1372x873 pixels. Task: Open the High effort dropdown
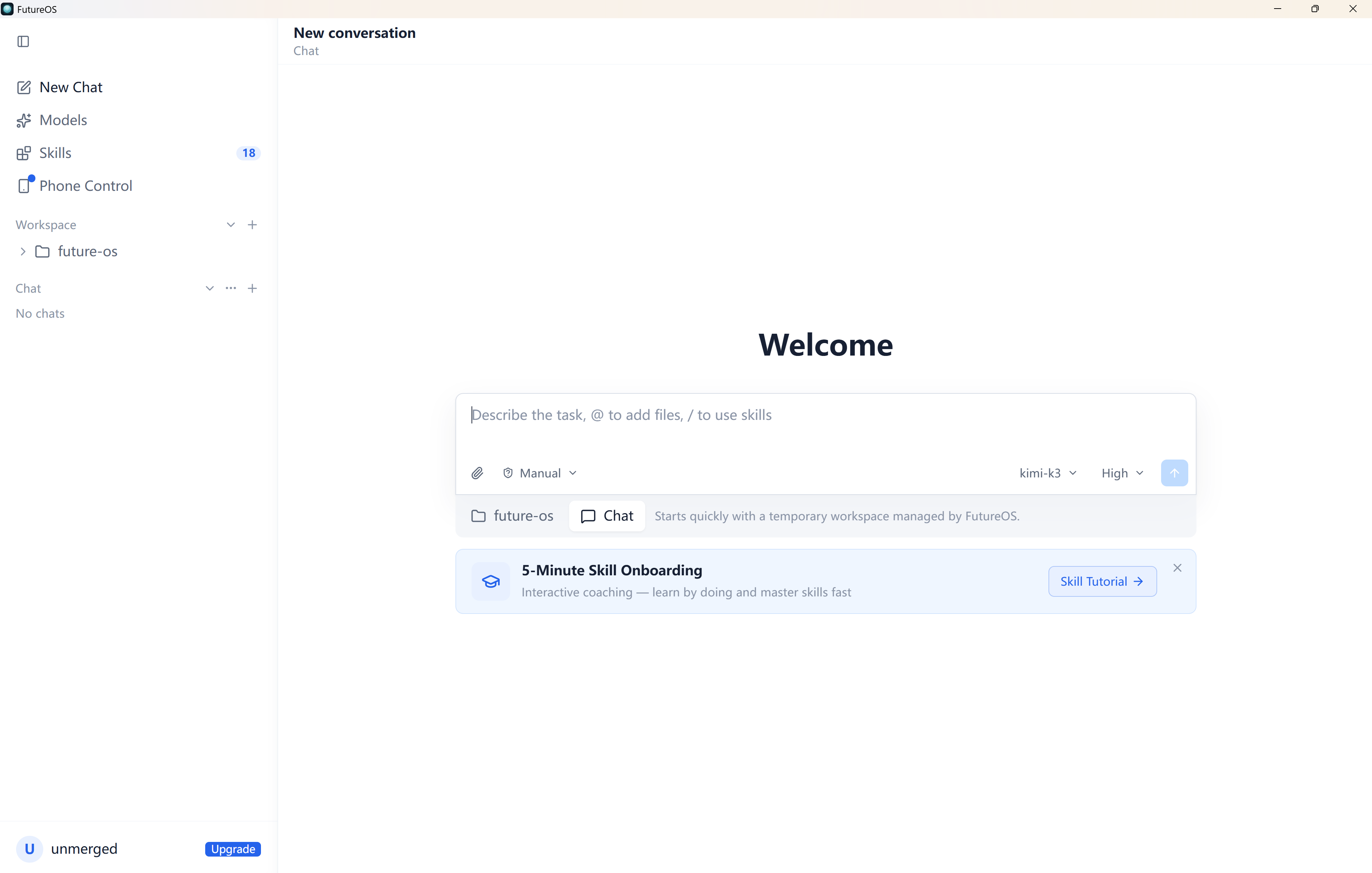pos(1122,473)
